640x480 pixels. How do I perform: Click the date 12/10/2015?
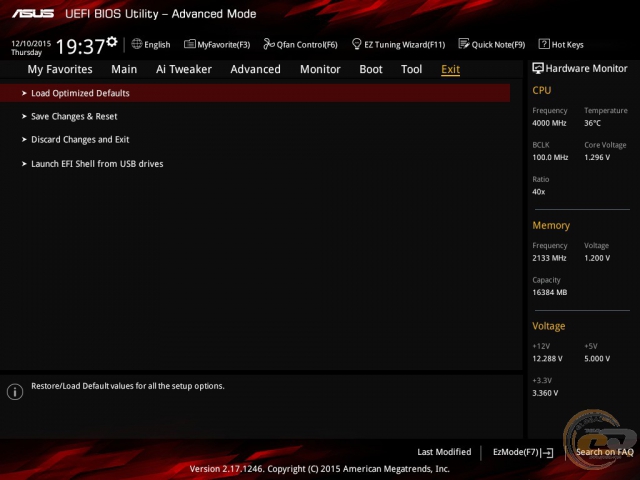(x=31, y=43)
